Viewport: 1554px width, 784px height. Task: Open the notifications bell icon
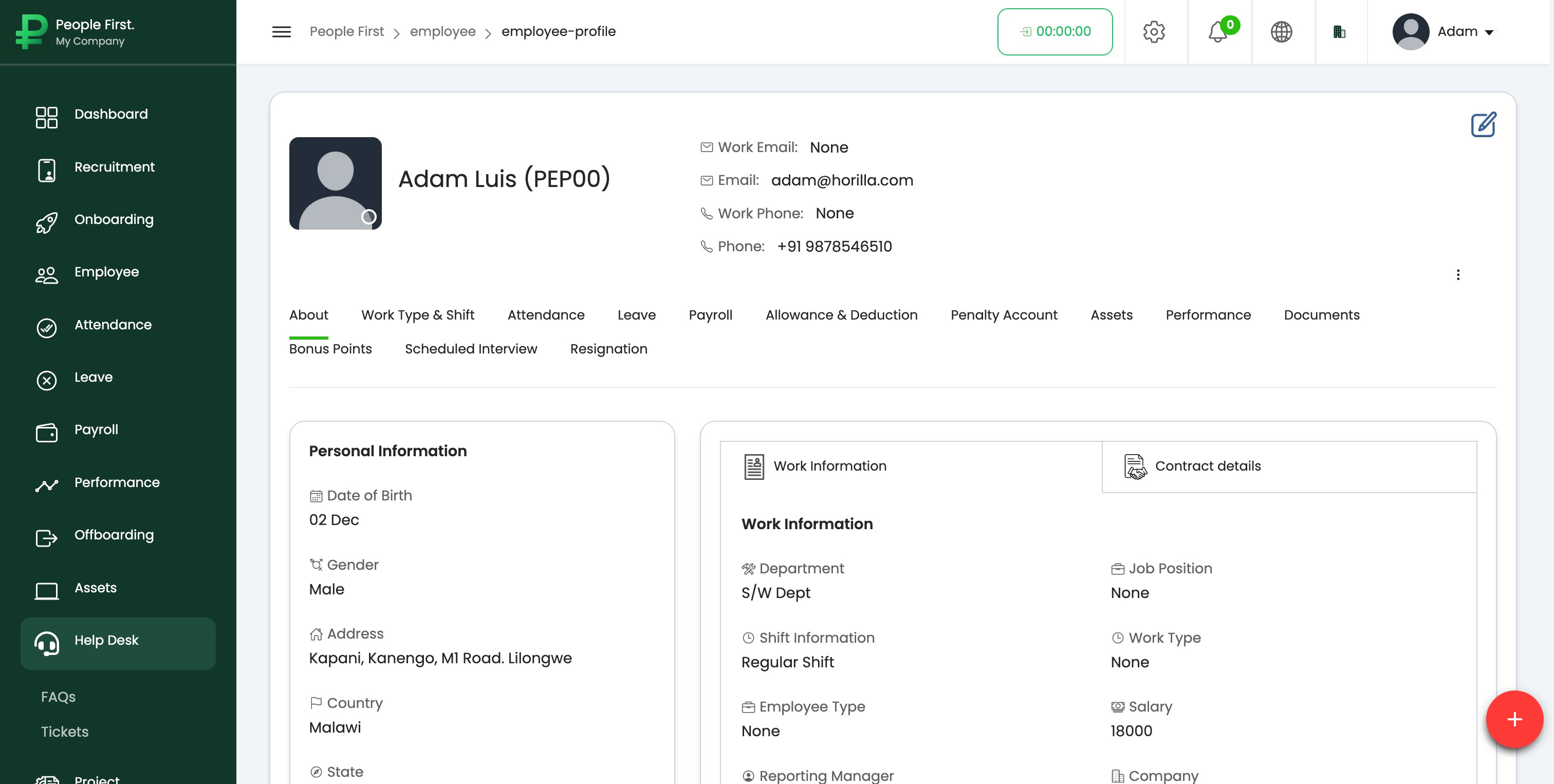(1218, 32)
